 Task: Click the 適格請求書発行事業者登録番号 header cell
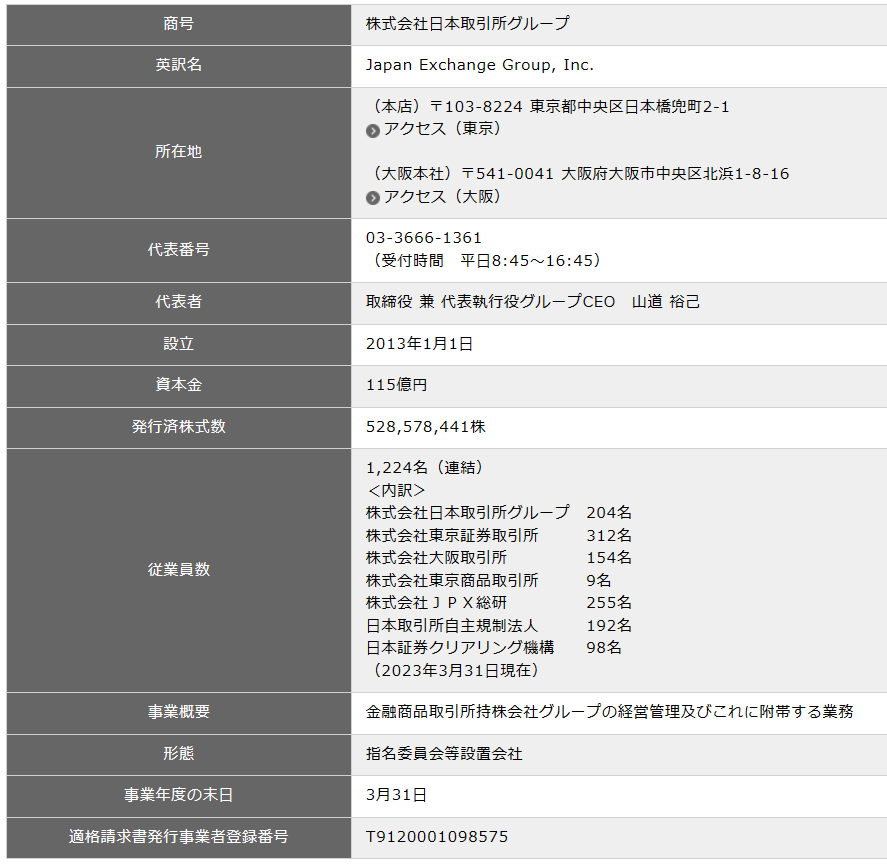point(179,837)
